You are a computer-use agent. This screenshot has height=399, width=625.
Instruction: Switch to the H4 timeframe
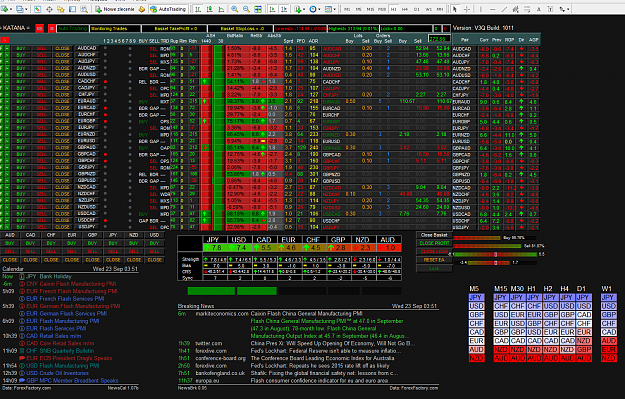[x=405, y=9]
